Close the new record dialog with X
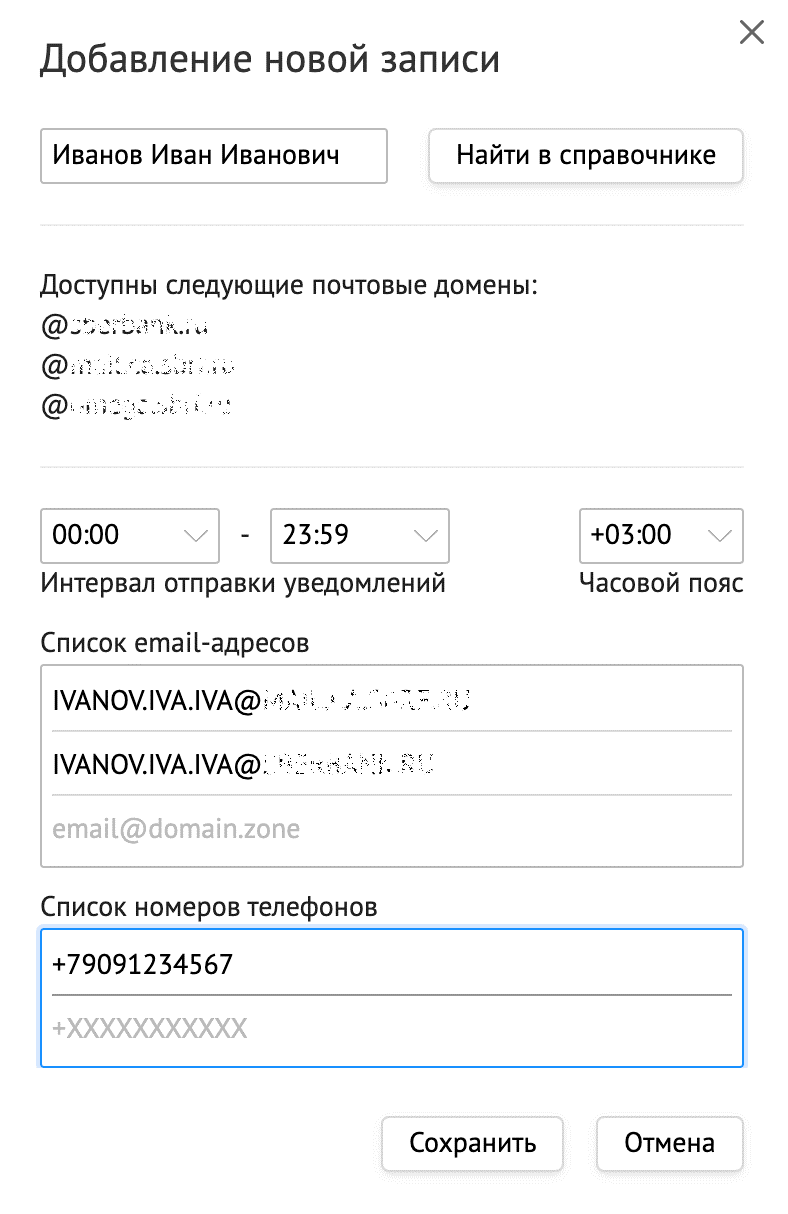The width and height of the screenshot is (788, 1214). [751, 33]
